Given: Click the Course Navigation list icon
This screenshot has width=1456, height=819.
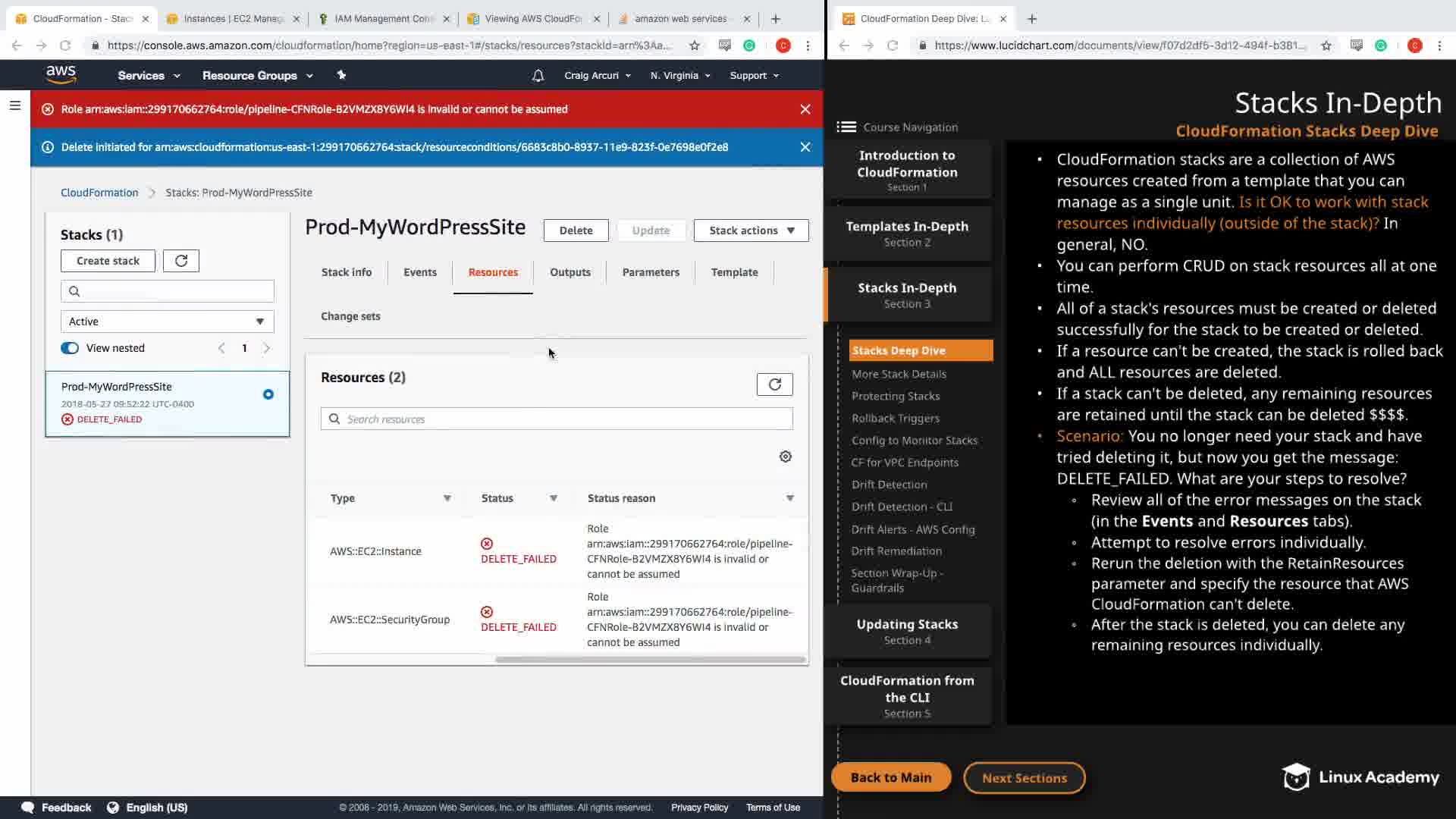Looking at the screenshot, I should coord(846,127).
